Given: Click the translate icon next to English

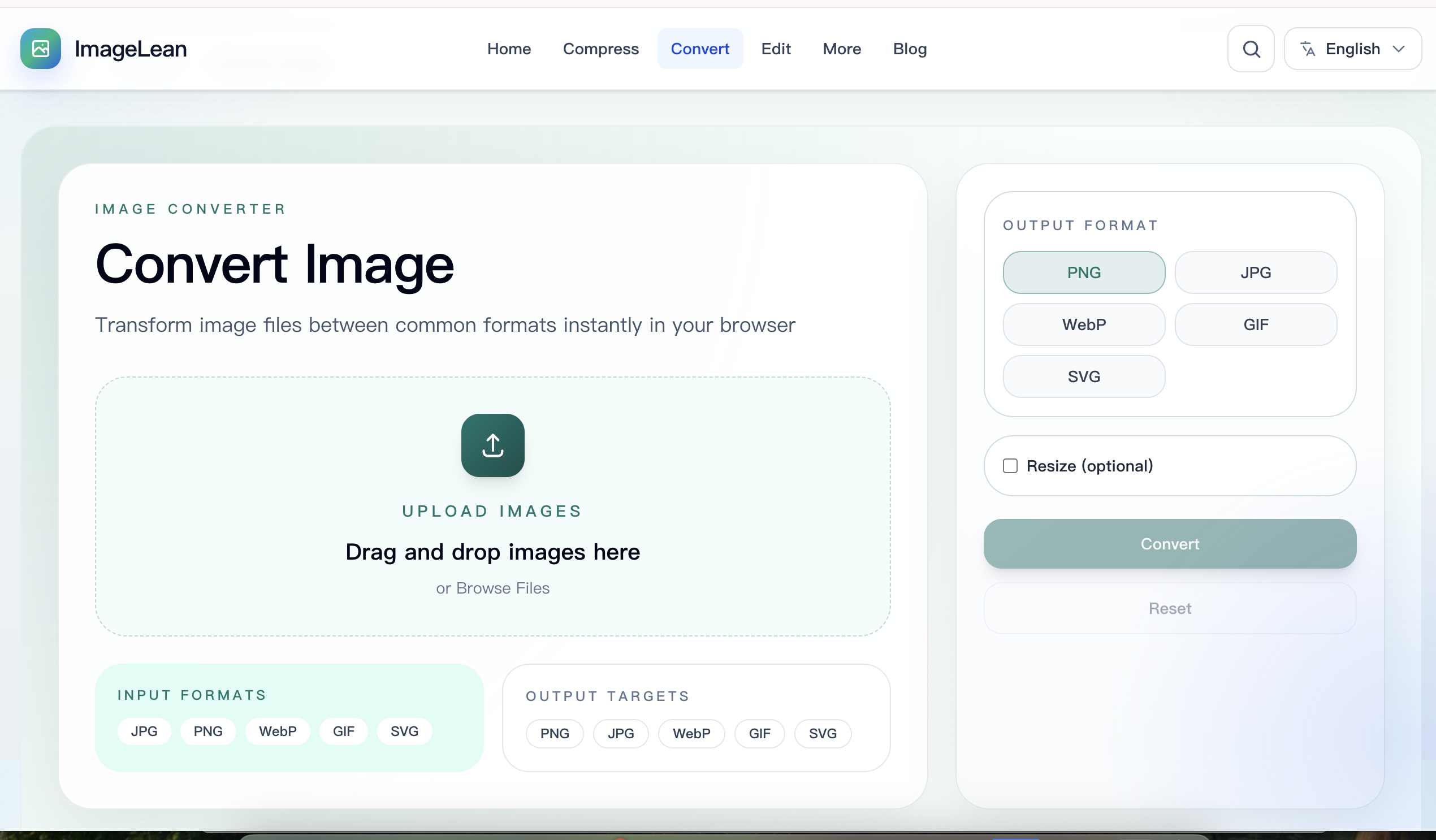Looking at the screenshot, I should pos(1308,49).
